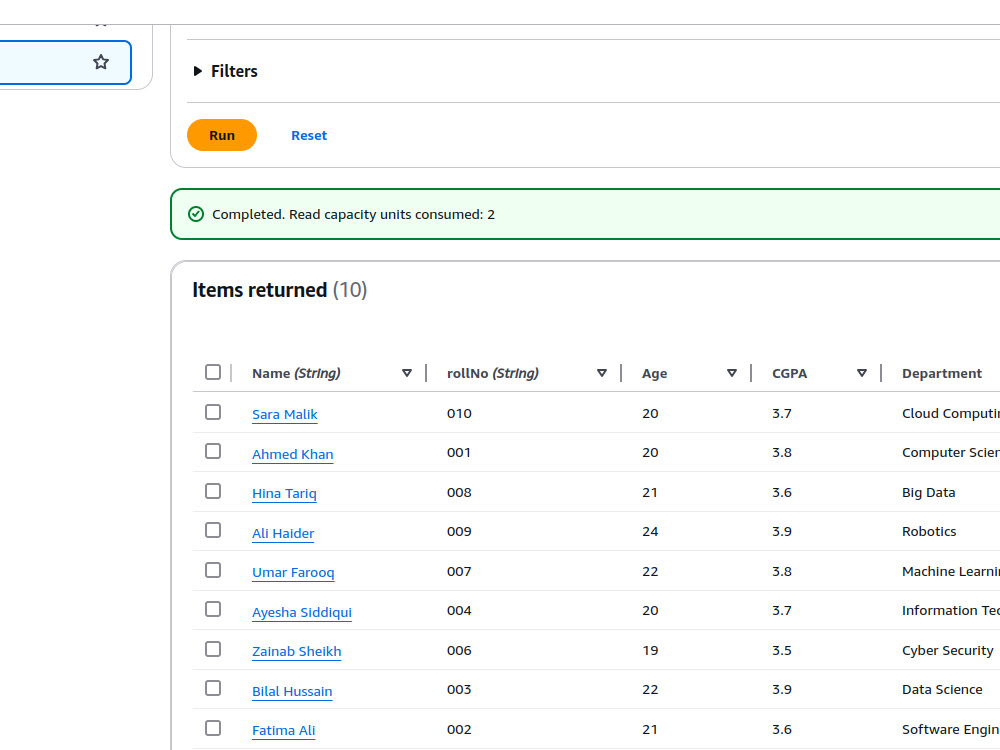The width and height of the screenshot is (1000, 750).
Task: Click the rollNo column sort arrow
Action: (x=601, y=373)
